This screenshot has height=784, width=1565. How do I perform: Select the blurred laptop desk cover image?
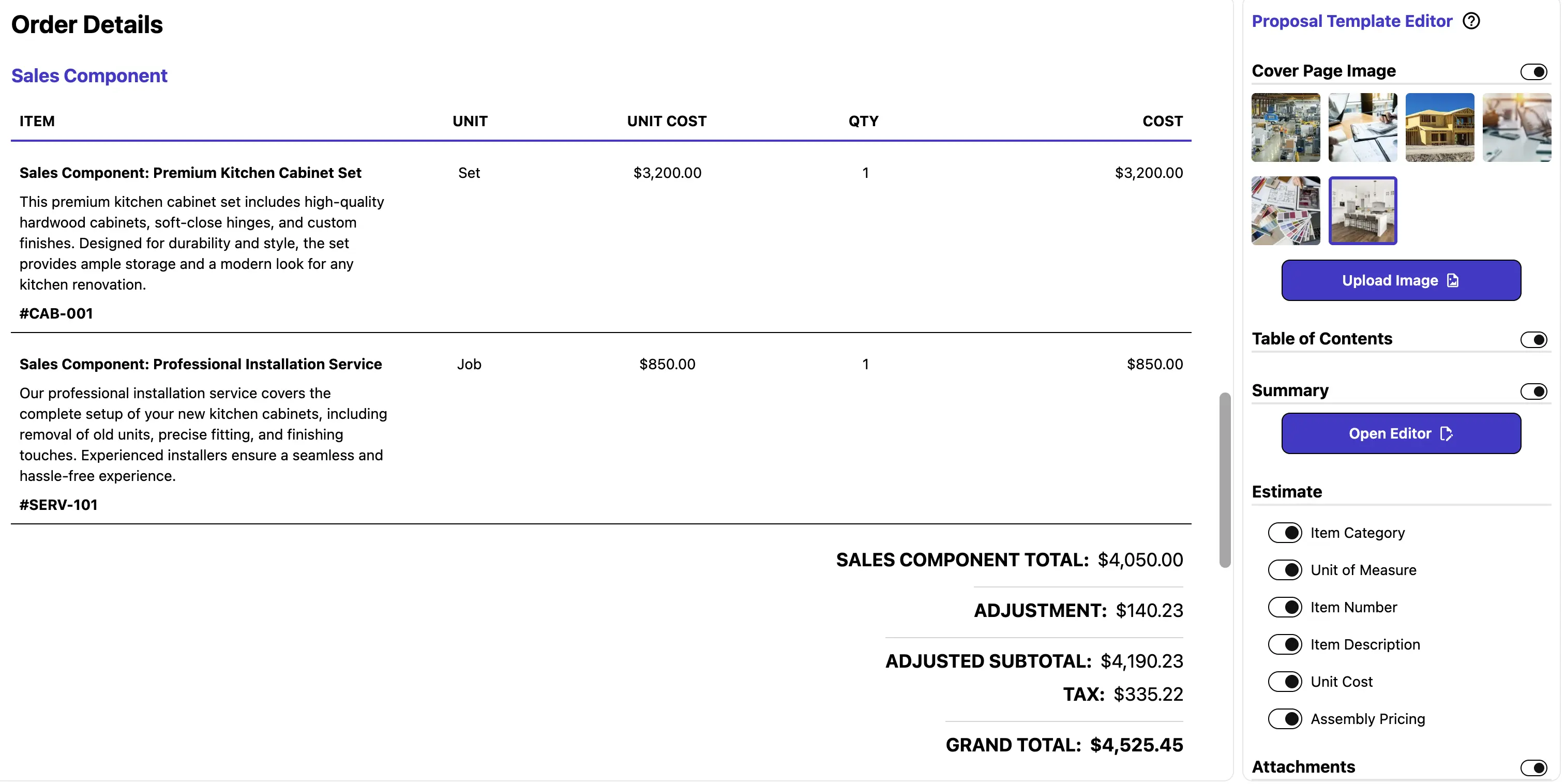(1516, 128)
